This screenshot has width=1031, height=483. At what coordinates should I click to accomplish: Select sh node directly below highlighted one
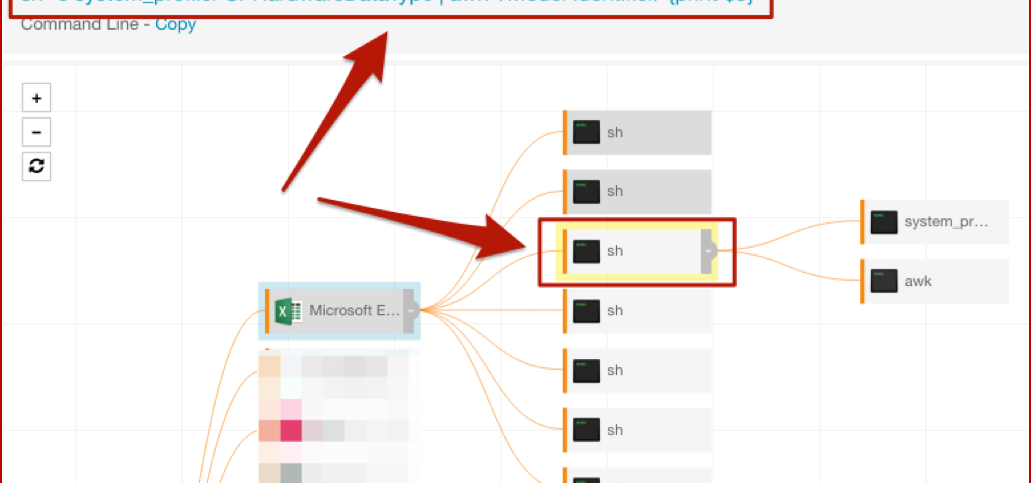click(615, 311)
